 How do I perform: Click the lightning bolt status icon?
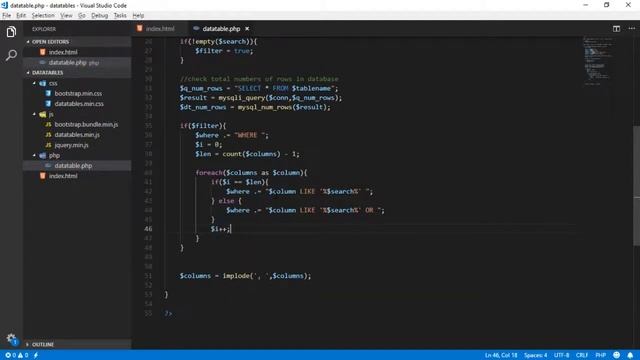coord(36,355)
